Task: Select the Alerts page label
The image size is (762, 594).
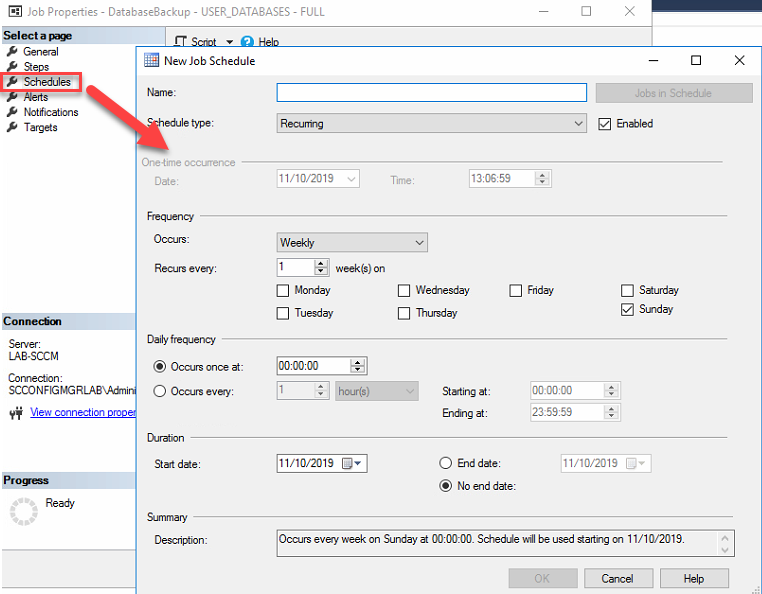Action: coord(36,97)
